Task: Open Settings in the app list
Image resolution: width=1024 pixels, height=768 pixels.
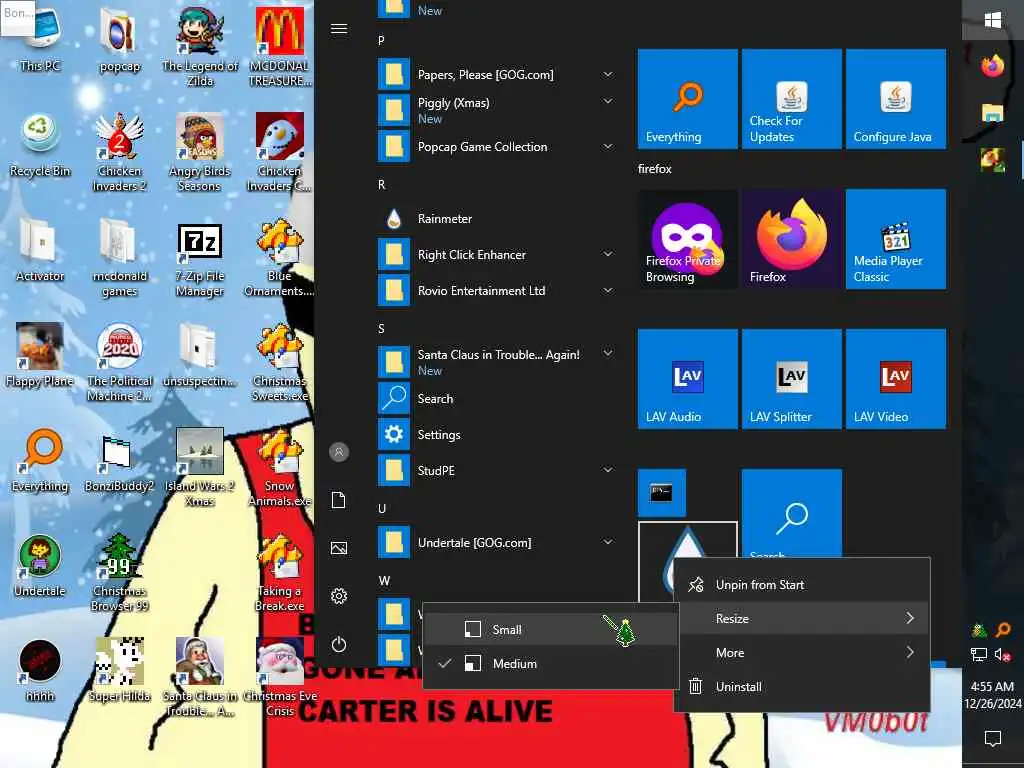Action: [x=496, y=434]
